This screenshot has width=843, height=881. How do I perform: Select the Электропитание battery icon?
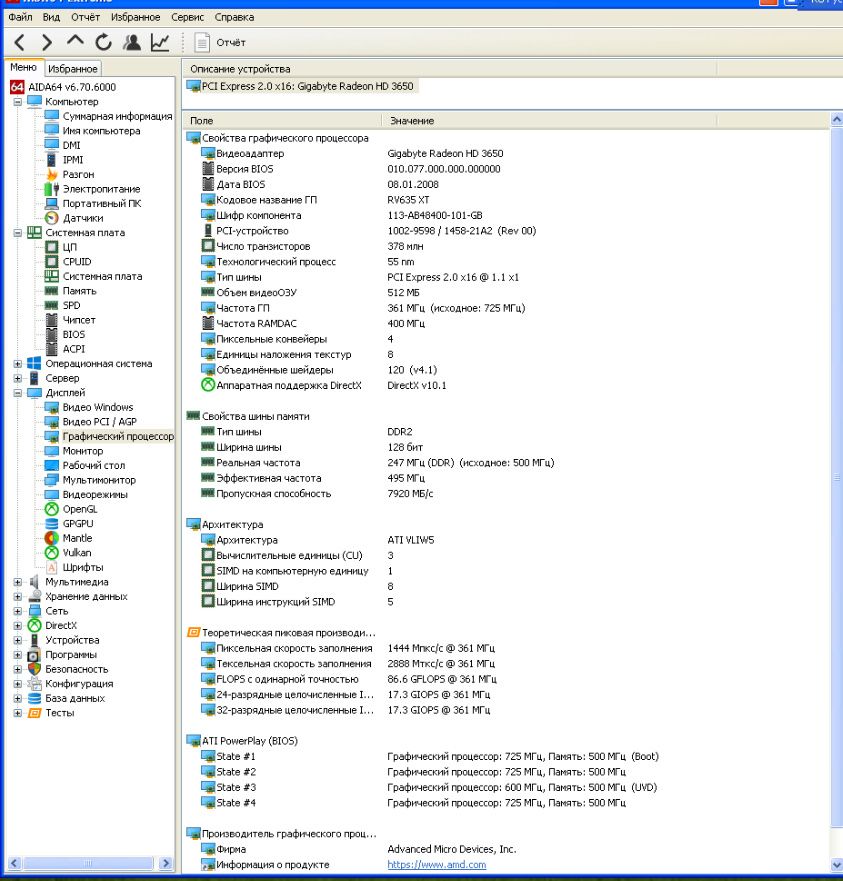(52, 189)
